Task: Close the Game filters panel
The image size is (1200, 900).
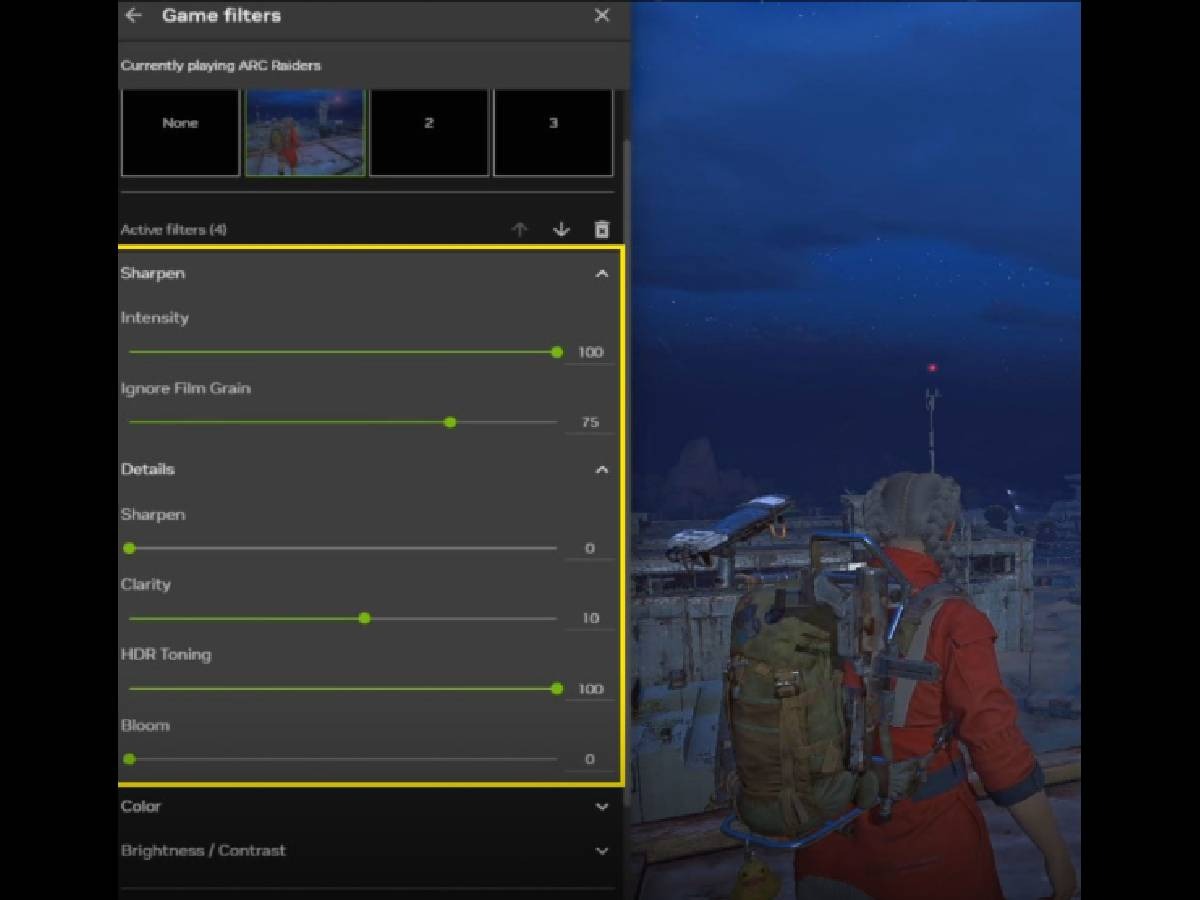Action: pos(601,16)
